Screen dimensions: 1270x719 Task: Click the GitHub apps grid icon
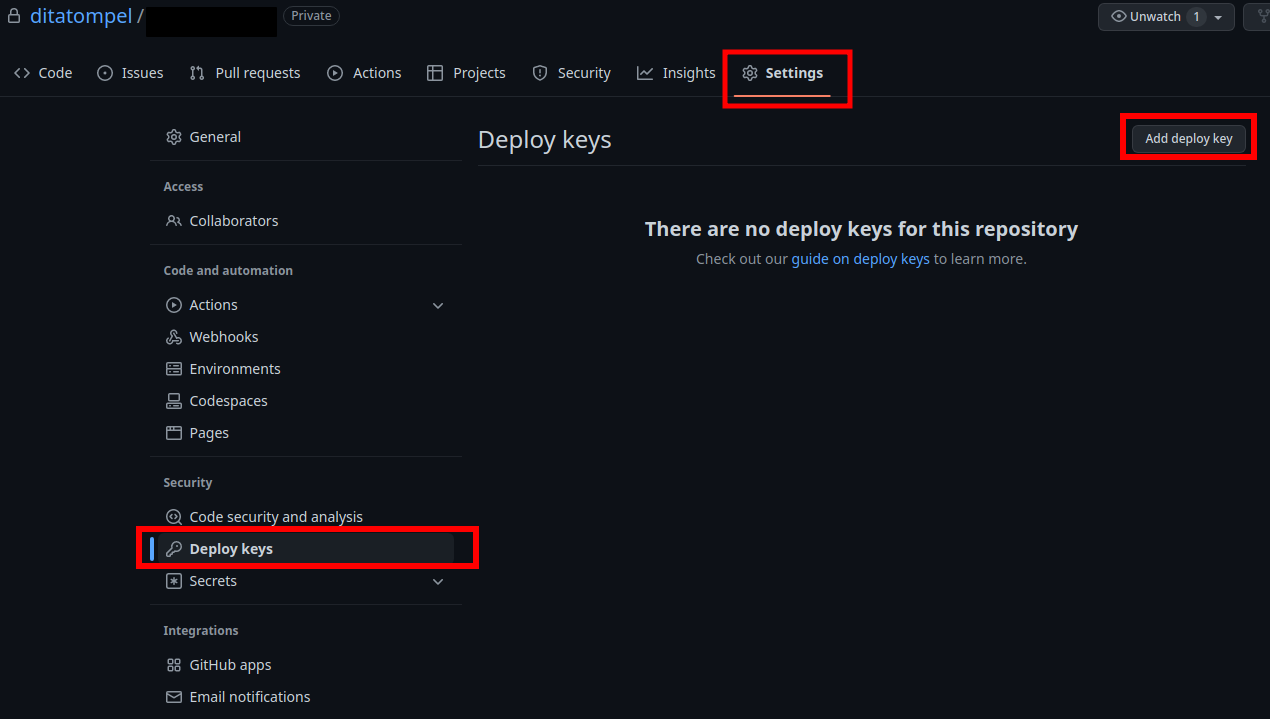click(174, 665)
